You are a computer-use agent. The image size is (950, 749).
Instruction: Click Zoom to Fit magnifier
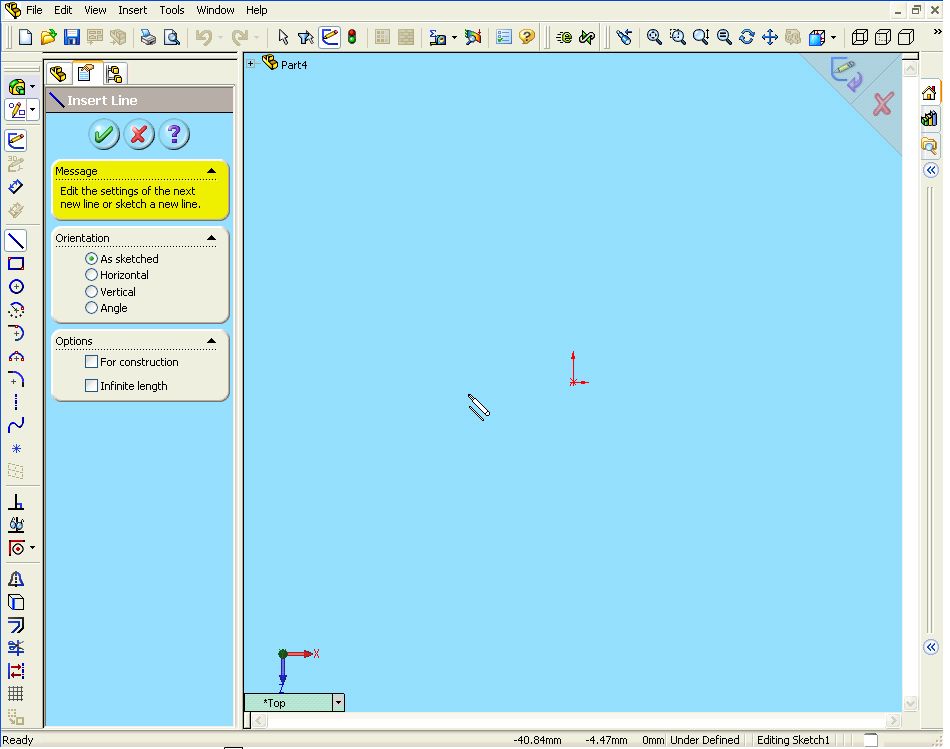pyautogui.click(x=654, y=38)
